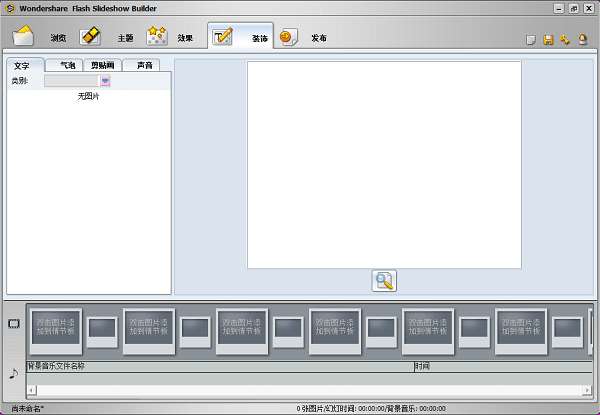The image size is (600, 415).
Task: Click the white slide preview canvas
Action: (x=384, y=164)
